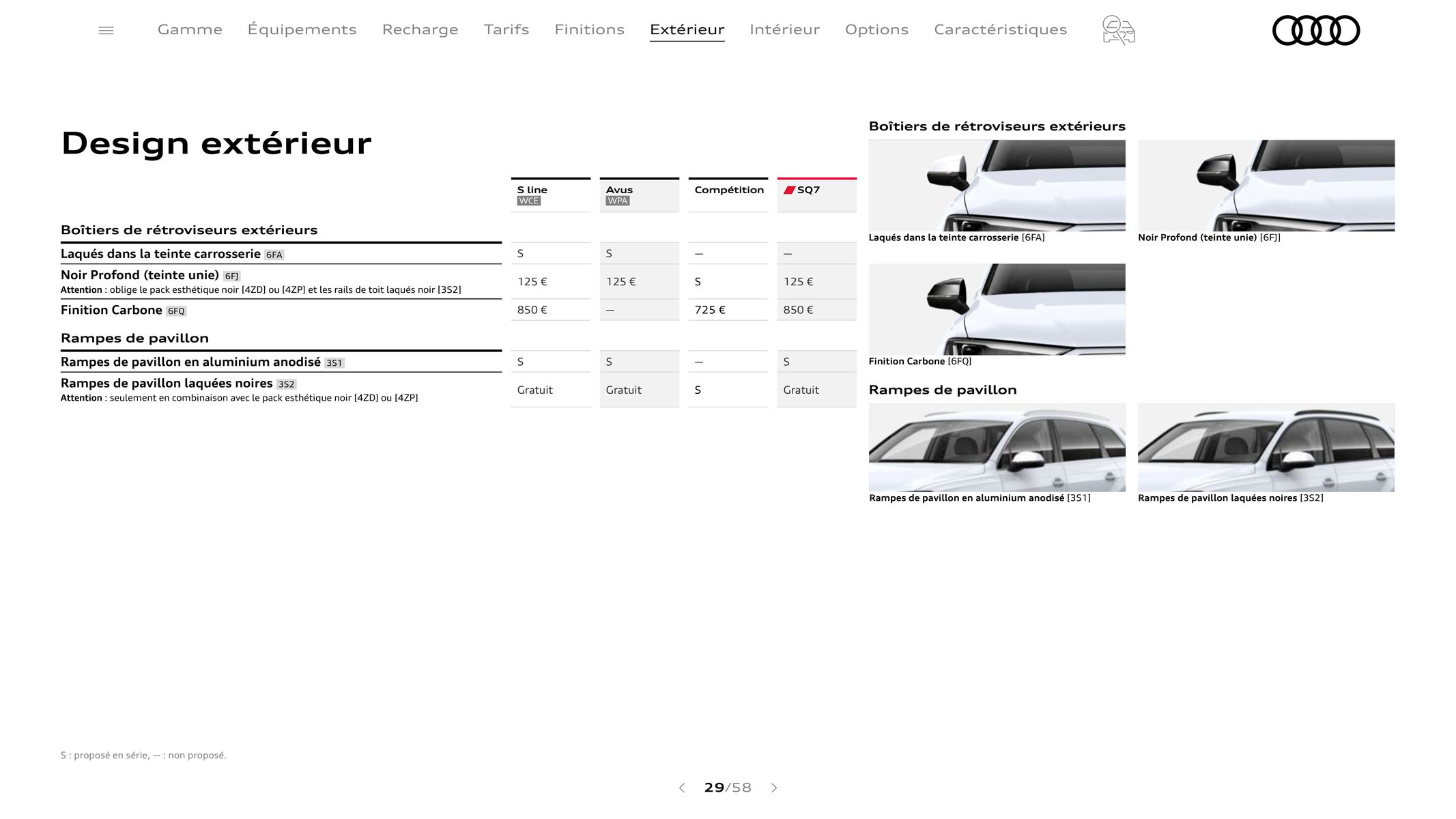Viewport: 1456px width, 819px height.
Task: Open the hamburger menu icon
Action: [106, 30]
